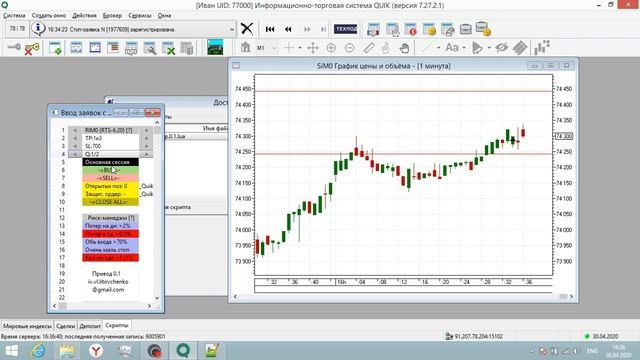Screen dimensions: 640x360
Task: Select the ruler measurement tool
Action: (x=369, y=48)
